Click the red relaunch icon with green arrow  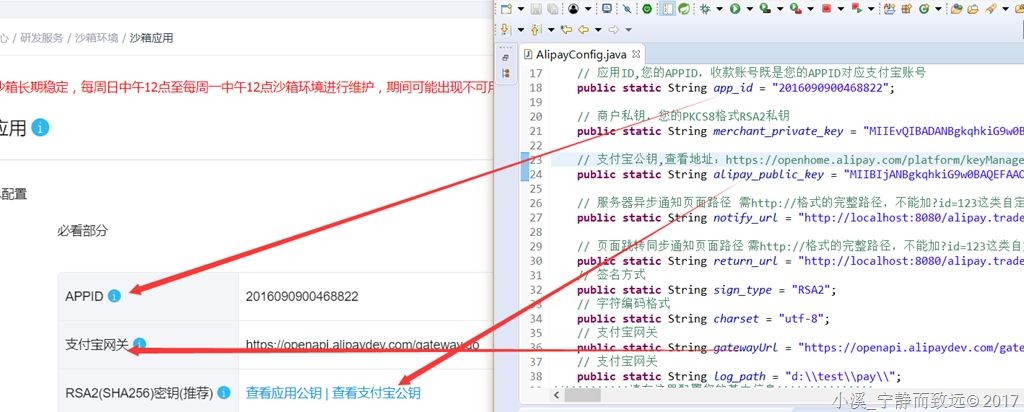tap(856, 8)
